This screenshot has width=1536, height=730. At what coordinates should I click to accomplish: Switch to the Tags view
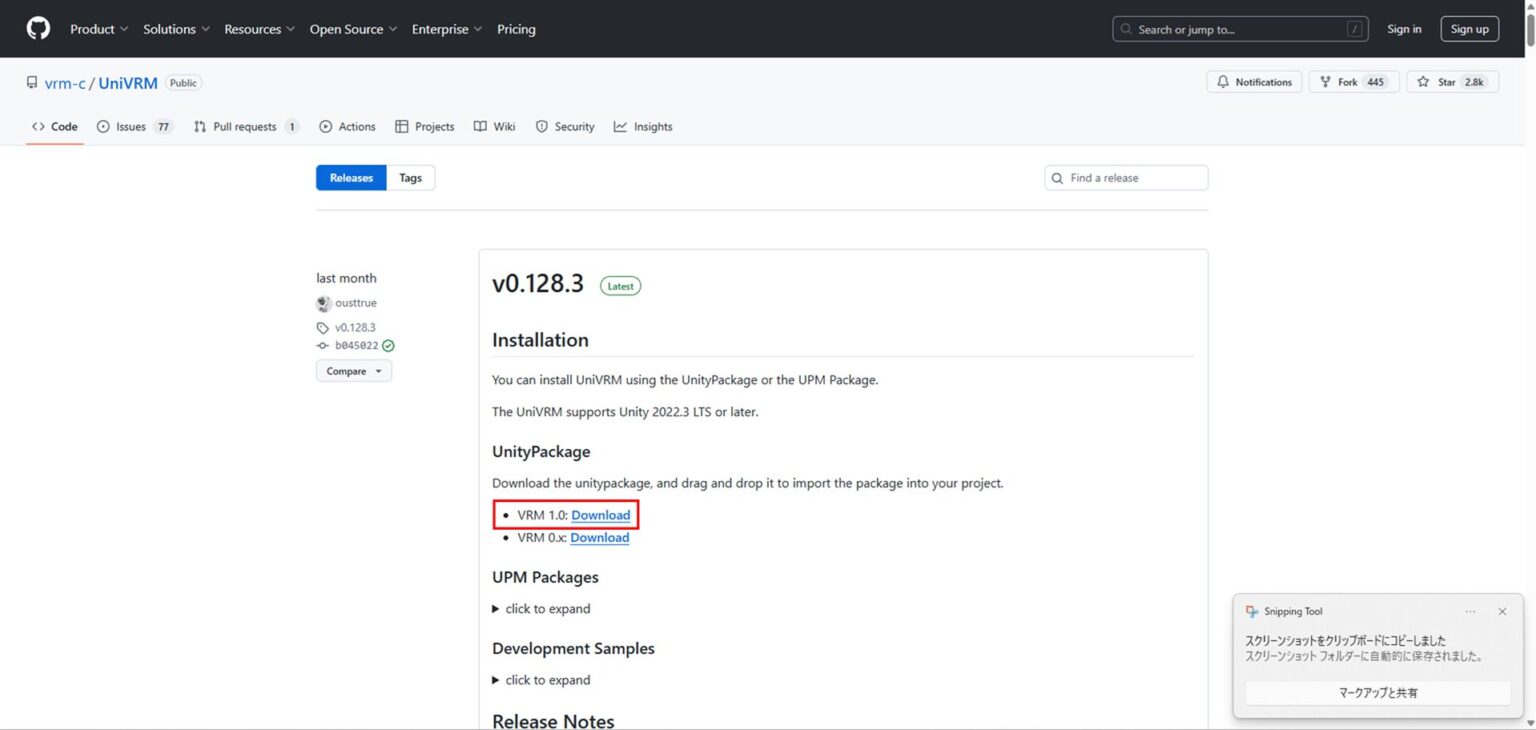(x=410, y=178)
